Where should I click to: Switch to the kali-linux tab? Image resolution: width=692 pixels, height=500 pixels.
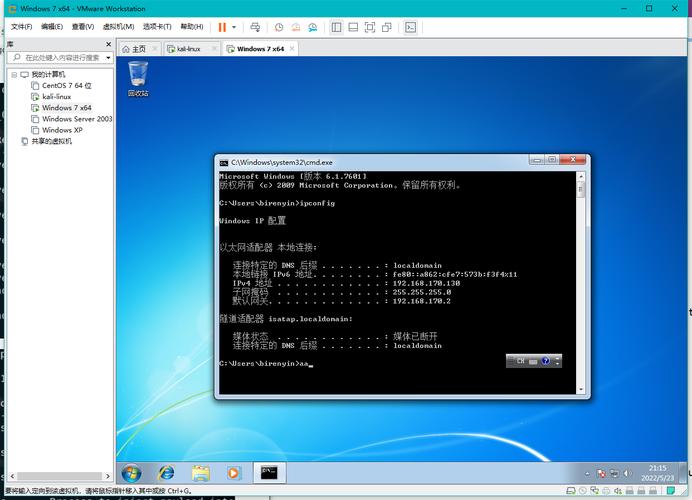(188, 48)
